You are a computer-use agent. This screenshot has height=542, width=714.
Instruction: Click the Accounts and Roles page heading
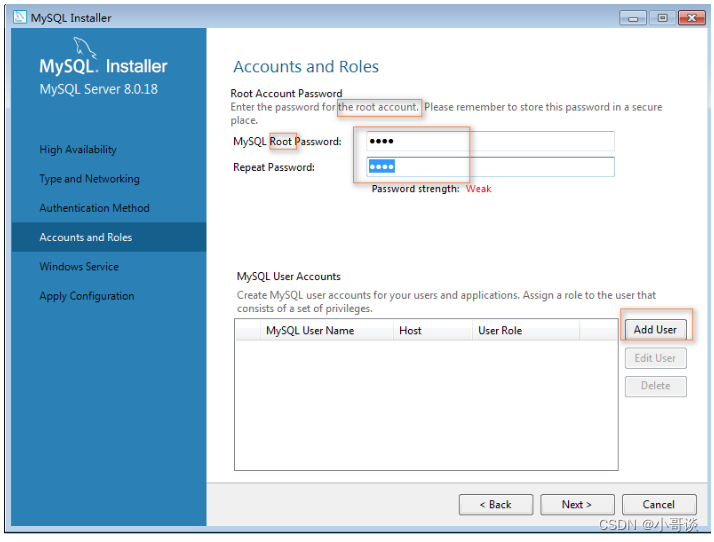306,67
